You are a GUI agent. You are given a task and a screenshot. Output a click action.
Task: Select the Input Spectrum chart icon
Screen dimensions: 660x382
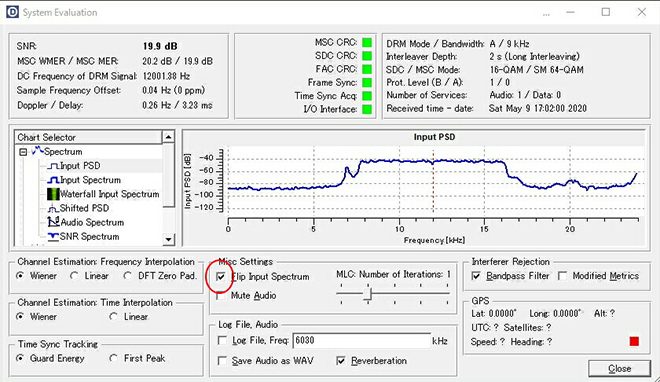coord(53,180)
